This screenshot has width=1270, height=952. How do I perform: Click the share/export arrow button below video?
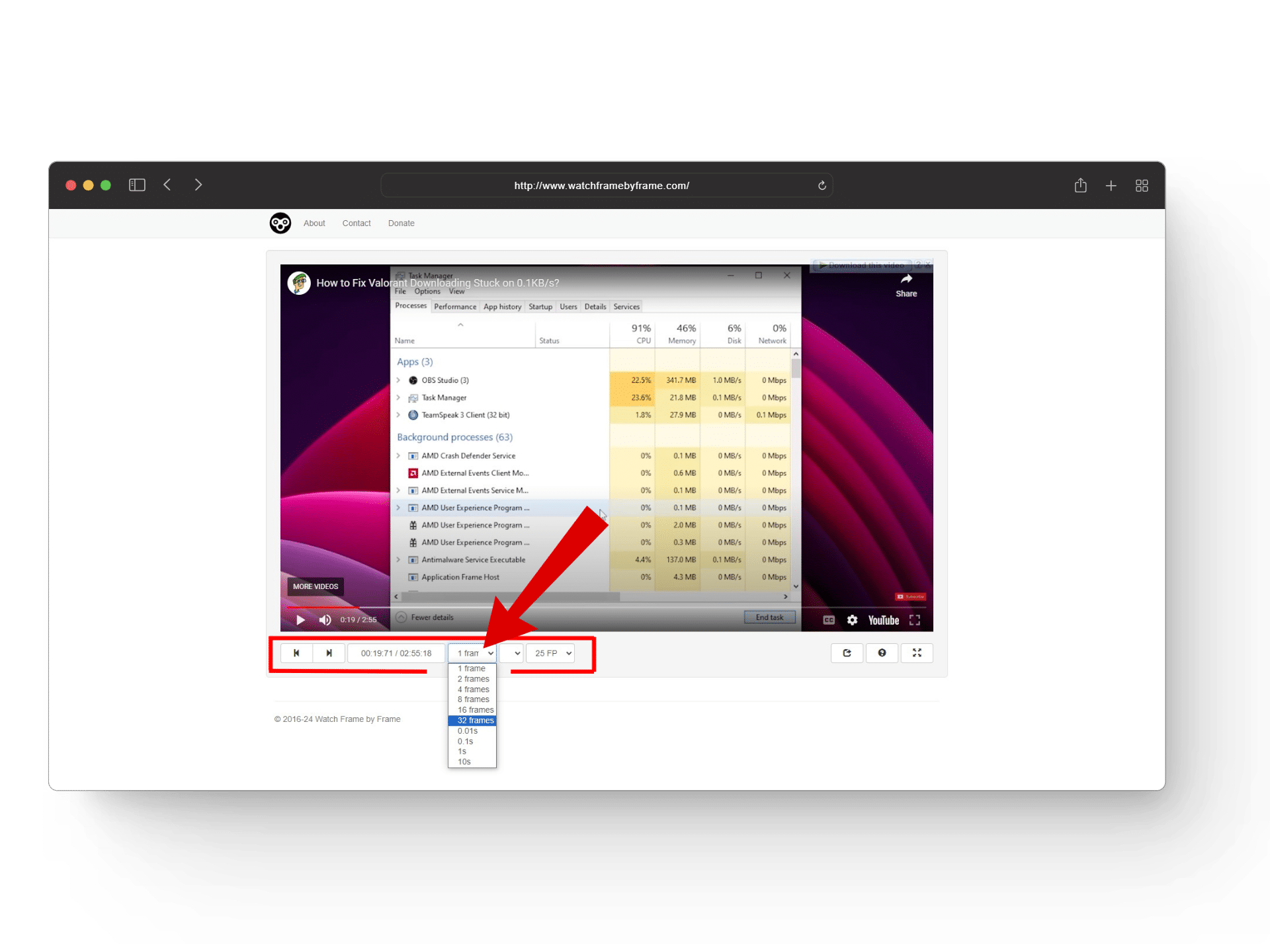pyautogui.click(x=847, y=653)
